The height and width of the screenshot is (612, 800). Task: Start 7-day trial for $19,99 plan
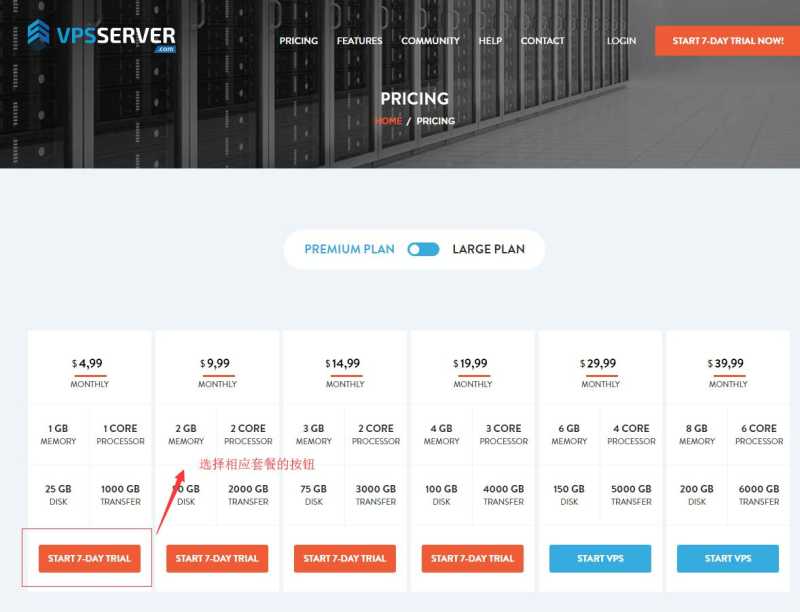click(x=472, y=558)
